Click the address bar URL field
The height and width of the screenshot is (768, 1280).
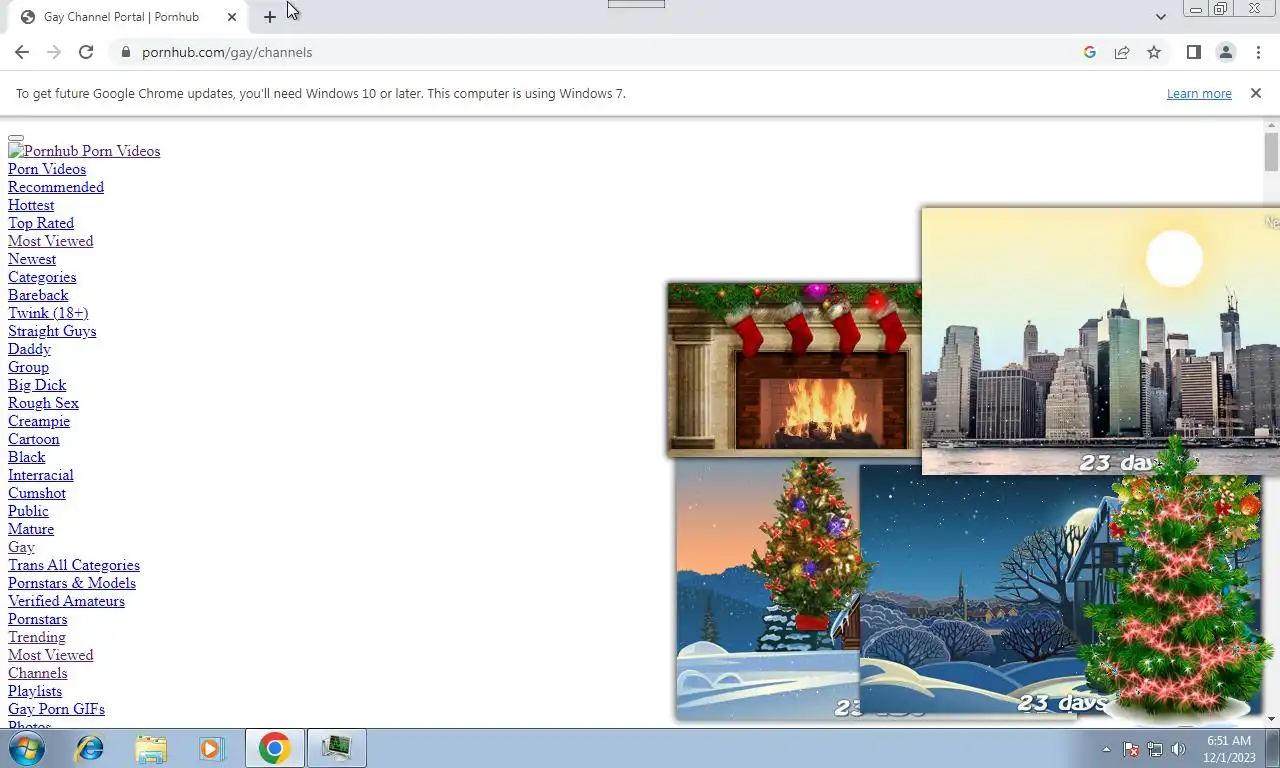coord(600,52)
